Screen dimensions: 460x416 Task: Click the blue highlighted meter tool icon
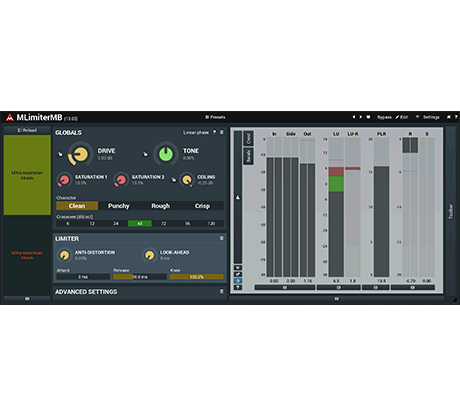tap(238, 281)
